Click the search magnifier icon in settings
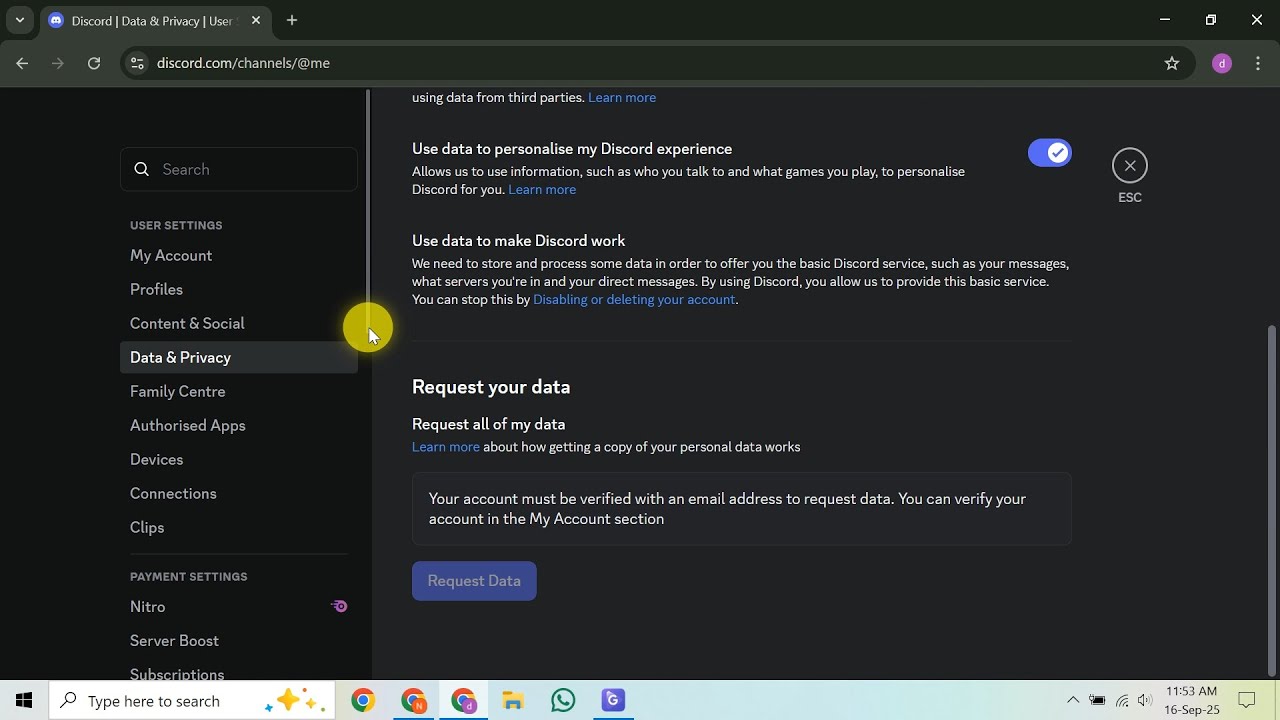The image size is (1280, 720). click(142, 169)
